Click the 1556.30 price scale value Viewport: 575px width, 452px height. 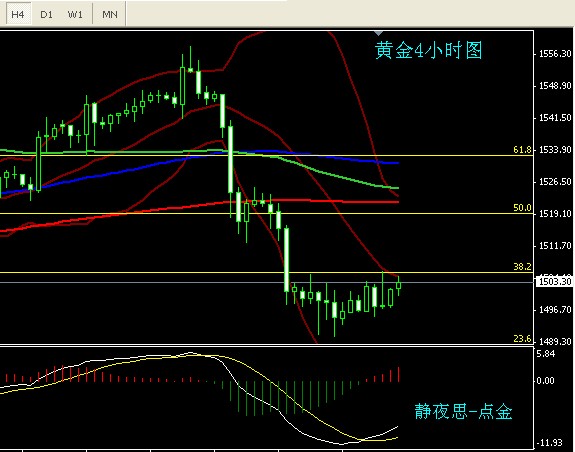(x=555, y=54)
